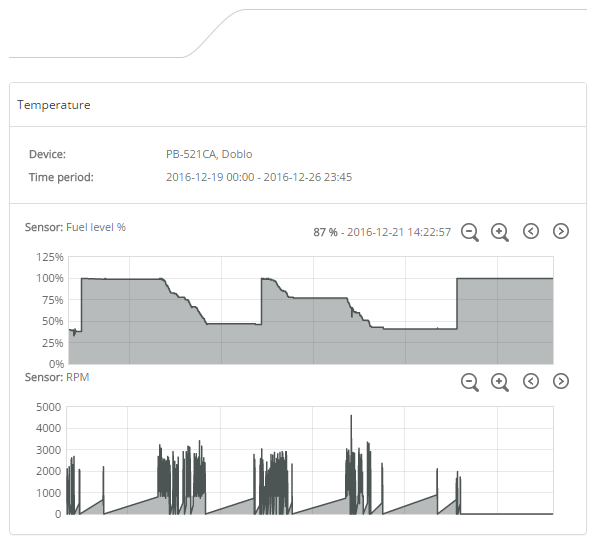Screen dimensions: 594x542
Task: Click the 87 % reading timestamp
Action: [382, 232]
